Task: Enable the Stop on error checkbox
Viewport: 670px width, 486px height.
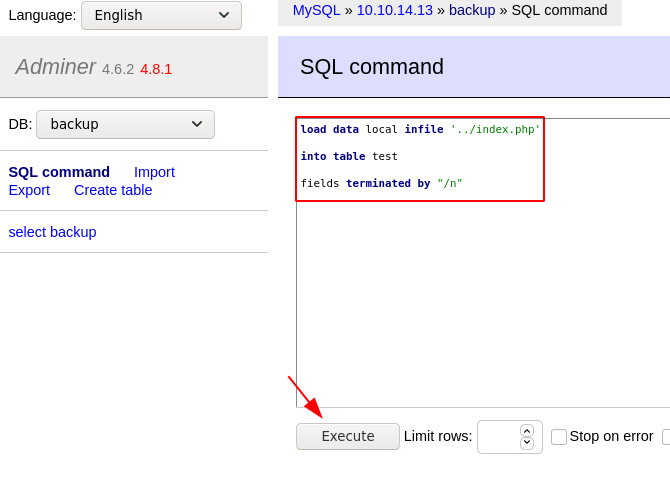Action: 559,437
